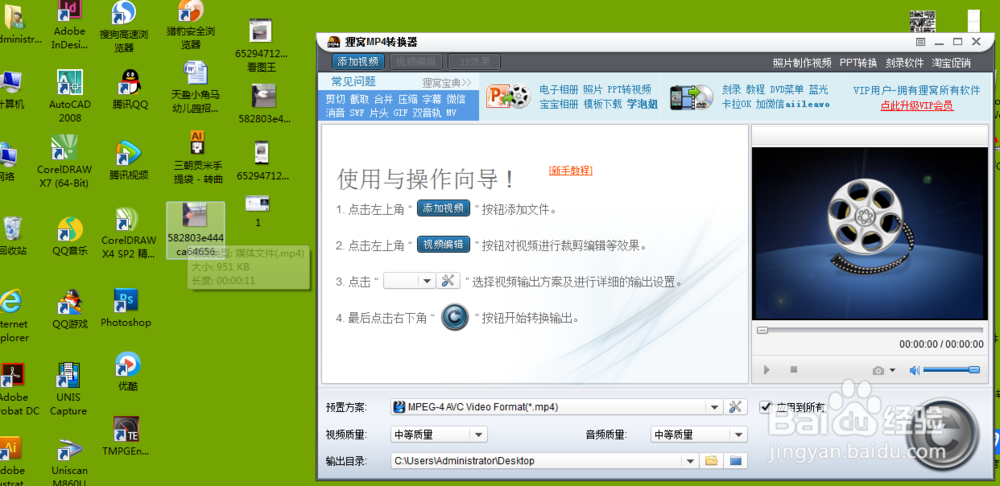Screen dimensions: 1000x486
Task: Click the 添加视频 toolbar button
Action: [358, 62]
